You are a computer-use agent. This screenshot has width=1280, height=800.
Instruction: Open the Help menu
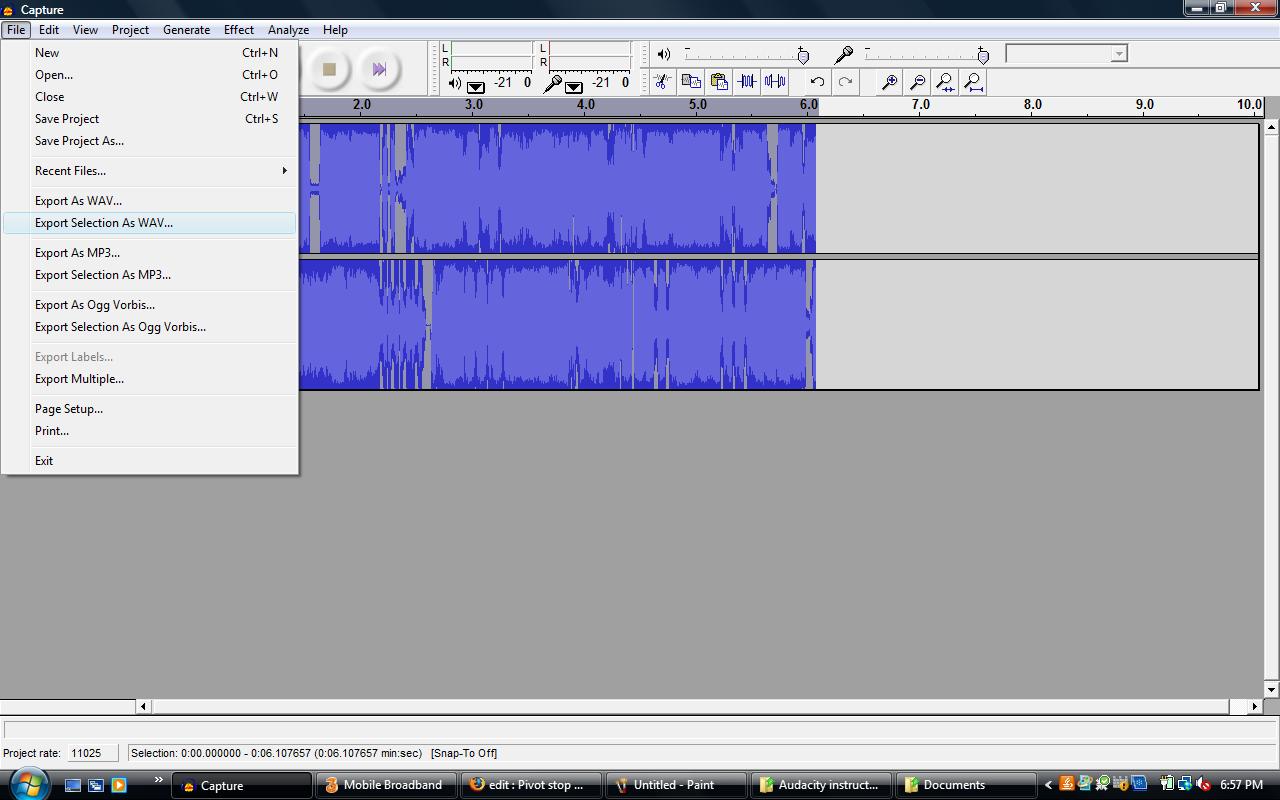tap(335, 29)
